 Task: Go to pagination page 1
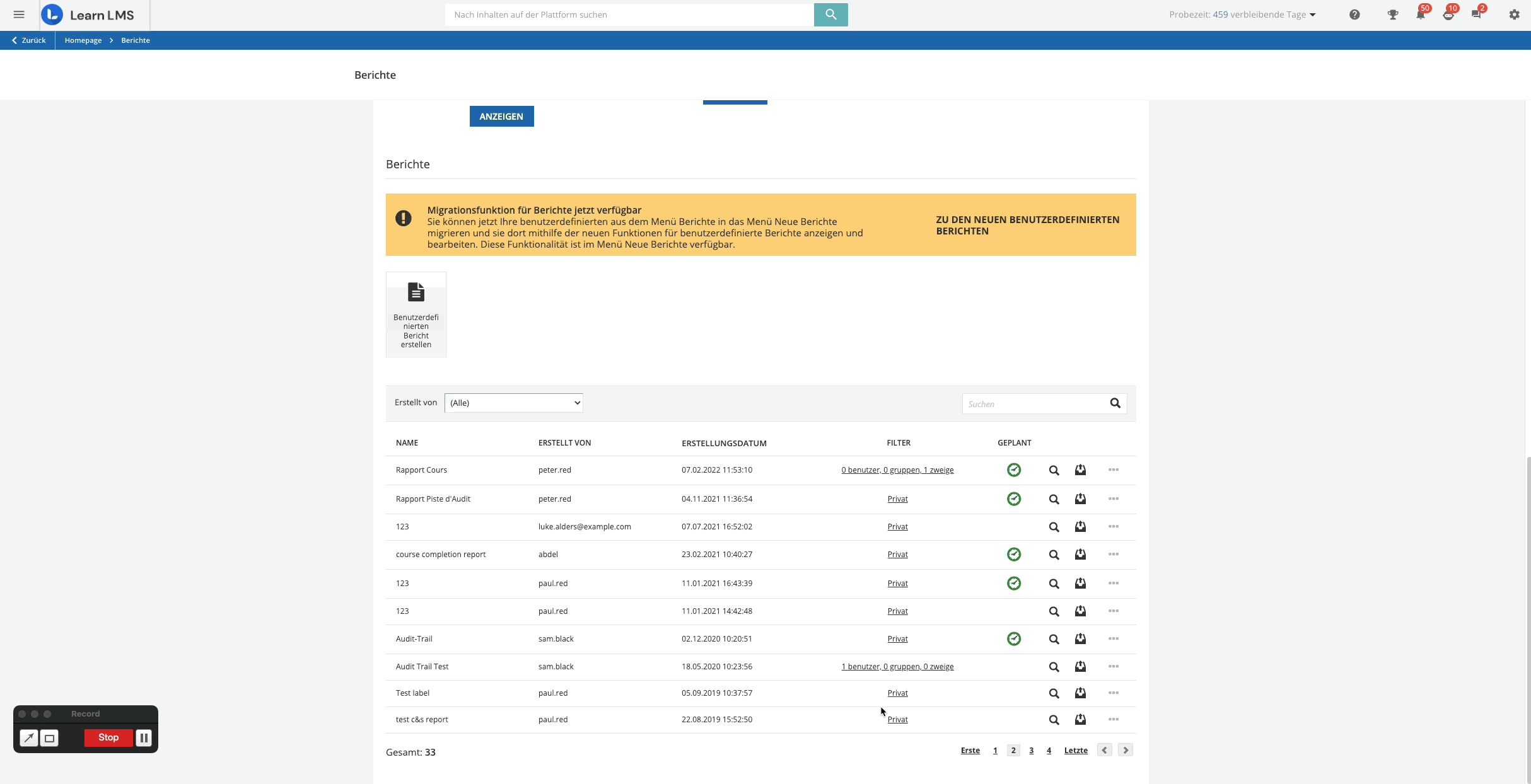click(995, 751)
